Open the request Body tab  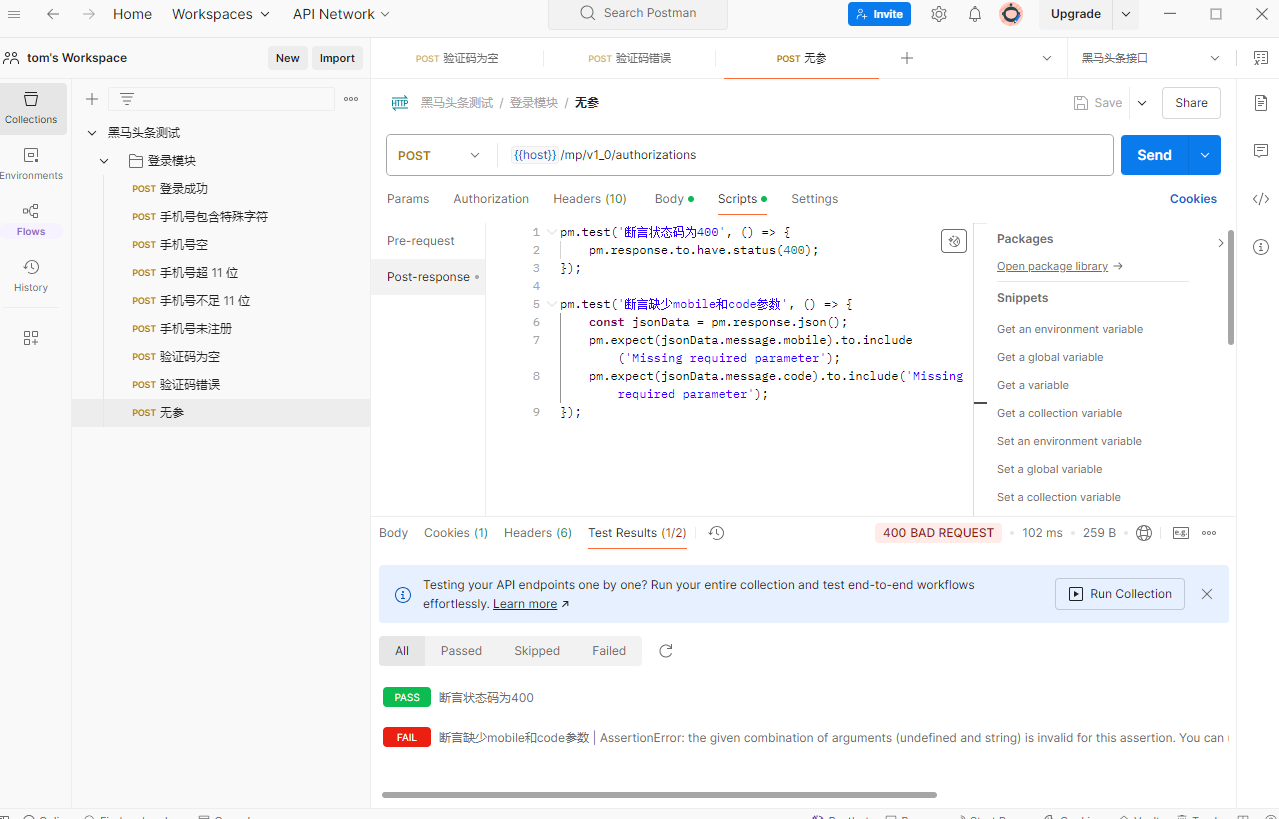[x=673, y=199]
